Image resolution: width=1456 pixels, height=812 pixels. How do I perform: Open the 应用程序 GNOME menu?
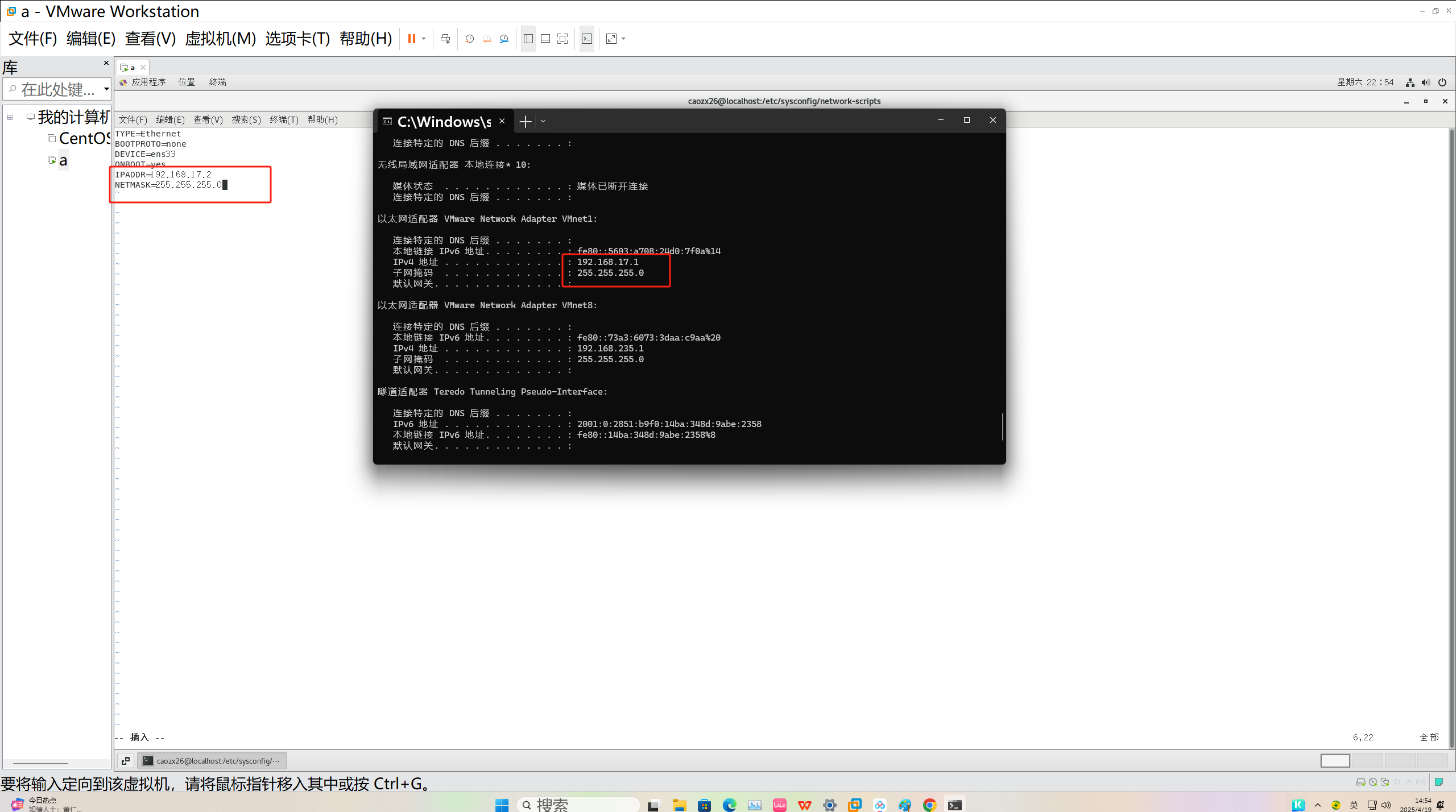(148, 82)
